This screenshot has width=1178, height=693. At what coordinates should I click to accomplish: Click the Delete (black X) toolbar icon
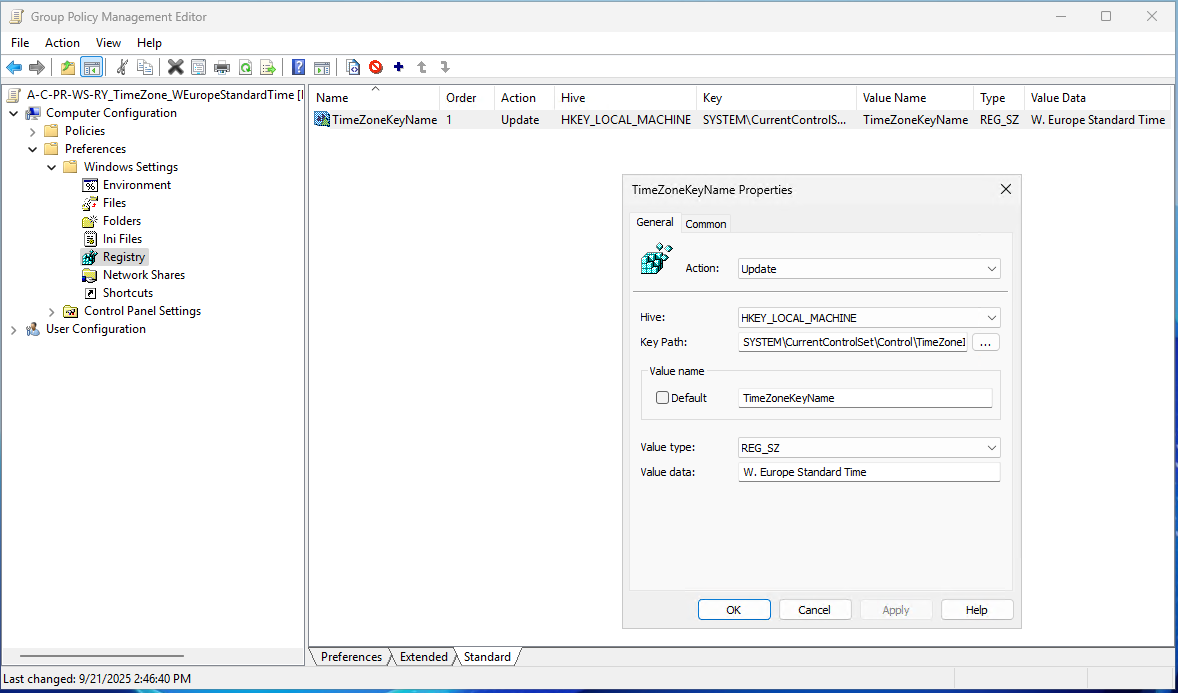pyautogui.click(x=175, y=67)
